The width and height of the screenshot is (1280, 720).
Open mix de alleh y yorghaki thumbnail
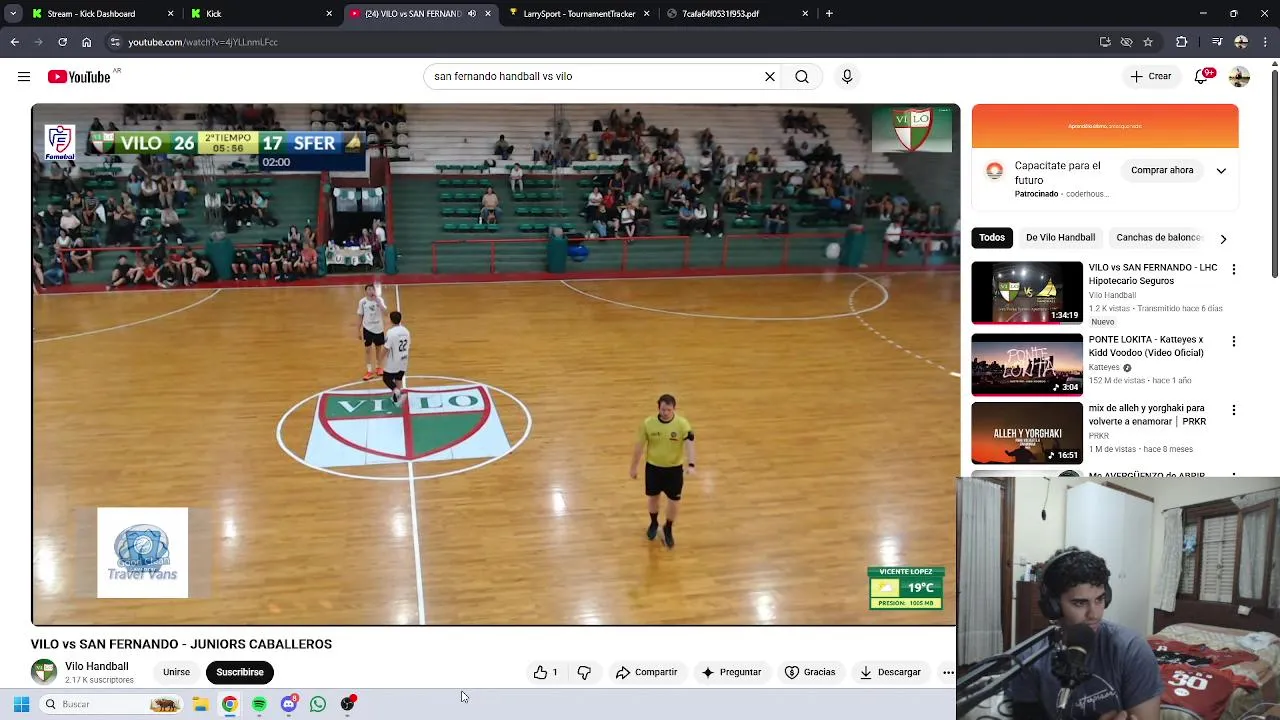click(1027, 433)
